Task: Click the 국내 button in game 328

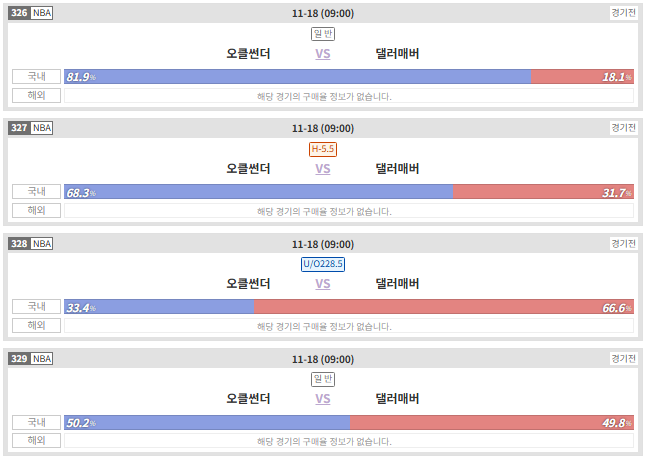Action: click(x=36, y=307)
